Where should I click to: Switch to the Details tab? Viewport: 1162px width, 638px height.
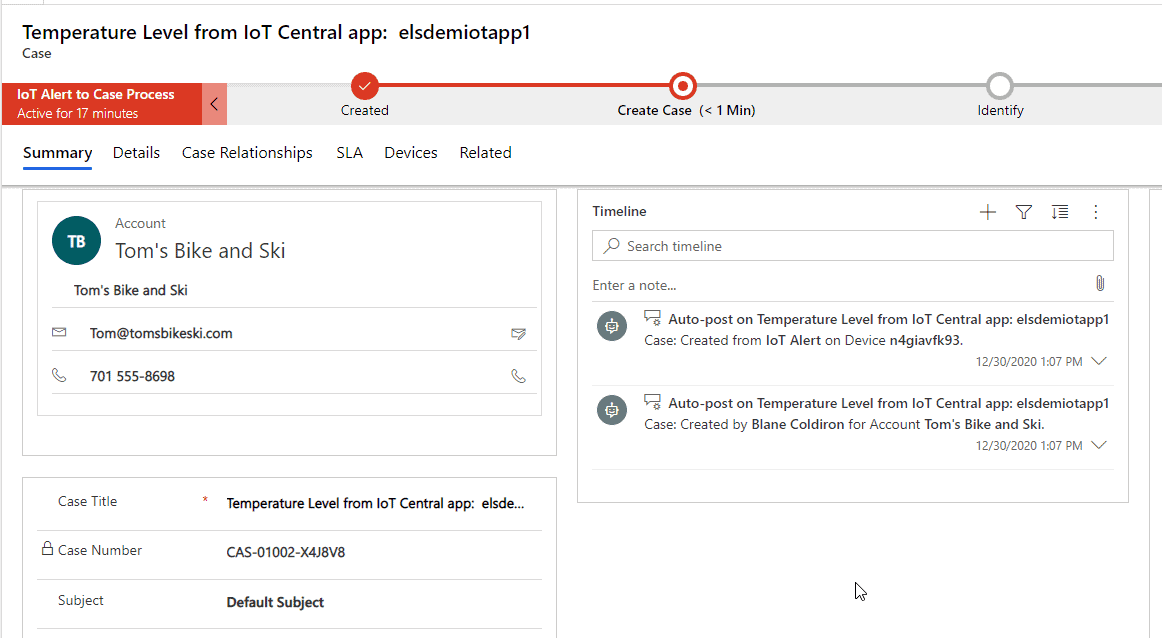pyautogui.click(x=136, y=153)
